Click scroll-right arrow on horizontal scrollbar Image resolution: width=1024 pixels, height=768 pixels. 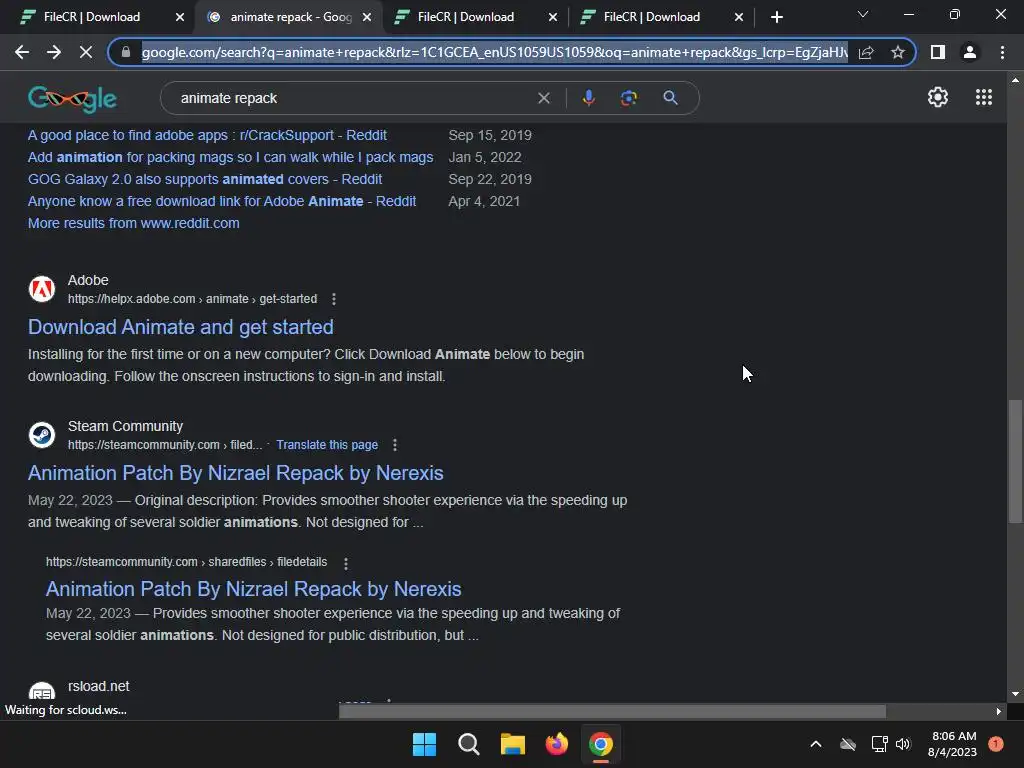pos(999,711)
